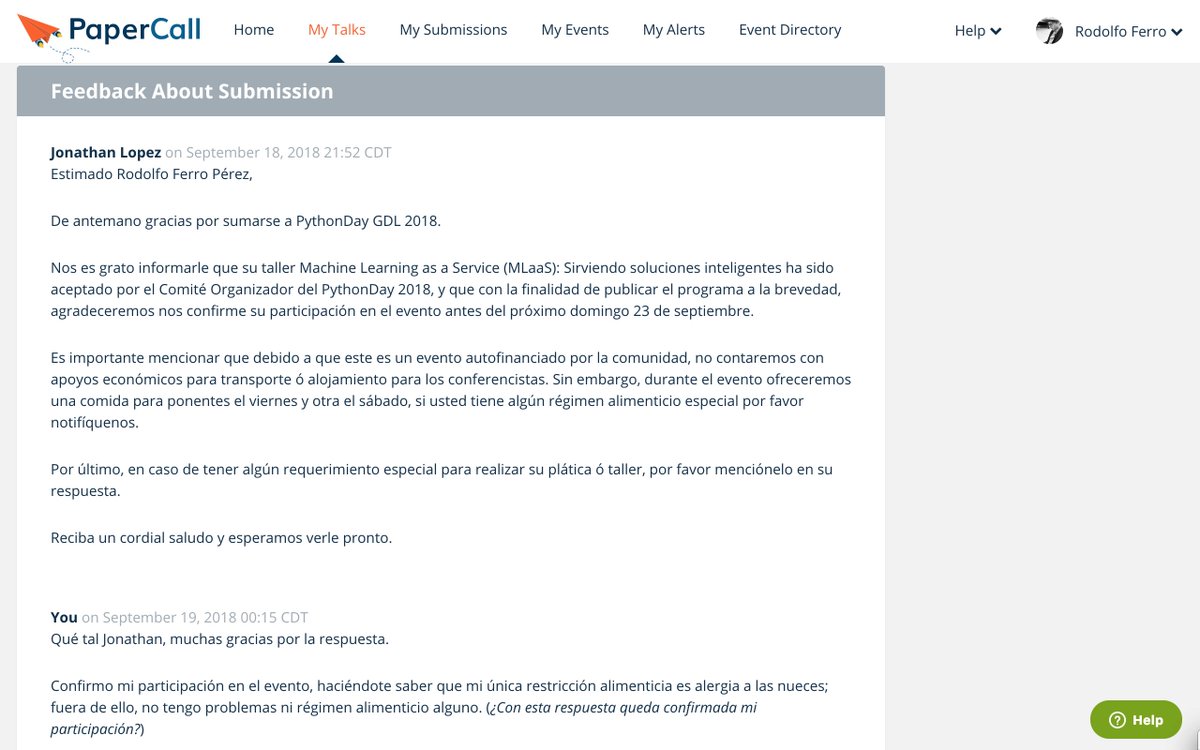Click the 'You' comment author label
The width and height of the screenshot is (1200, 750).
tap(64, 618)
